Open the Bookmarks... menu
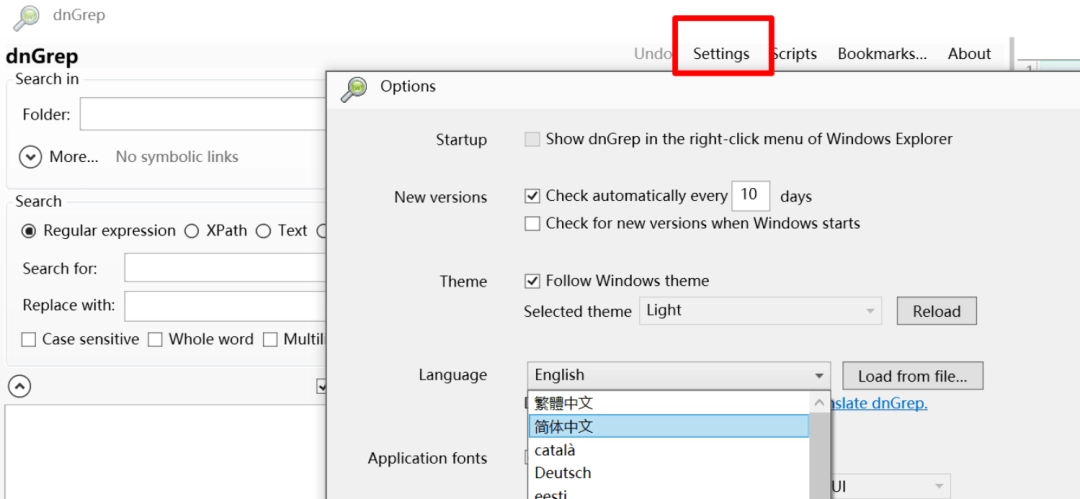The height and width of the screenshot is (499, 1080). [x=882, y=54]
